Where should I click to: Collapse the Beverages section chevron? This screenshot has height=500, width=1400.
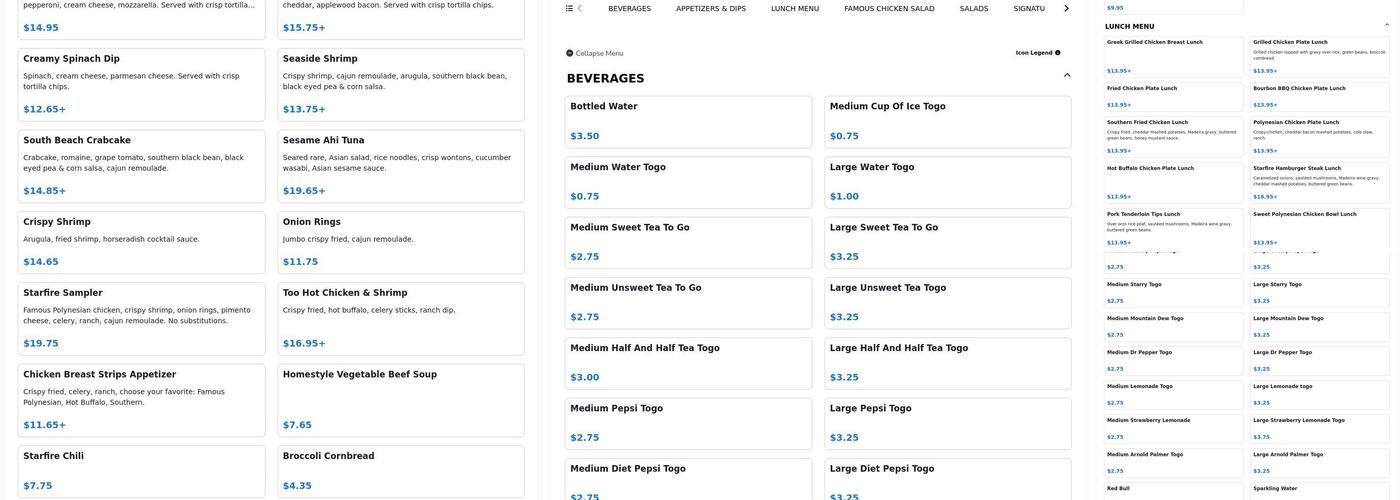1067,76
